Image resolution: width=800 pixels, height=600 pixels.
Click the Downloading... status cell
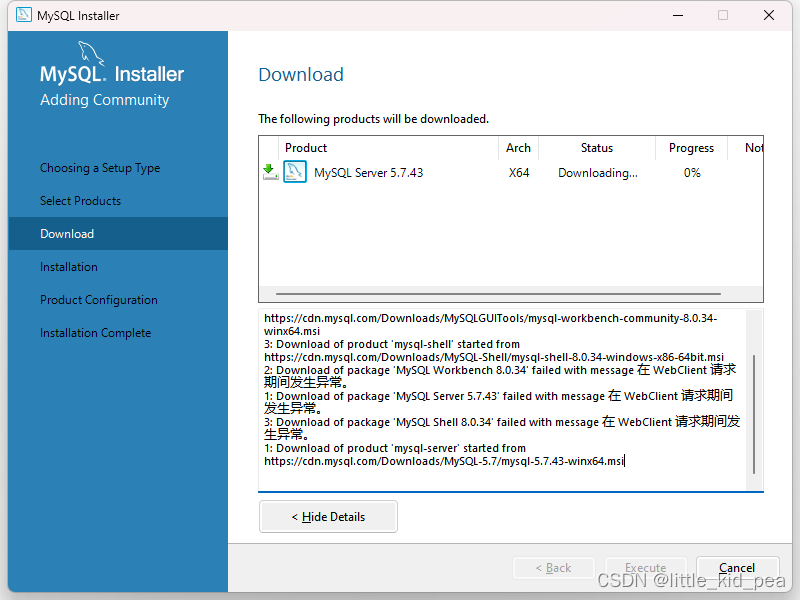pos(597,173)
